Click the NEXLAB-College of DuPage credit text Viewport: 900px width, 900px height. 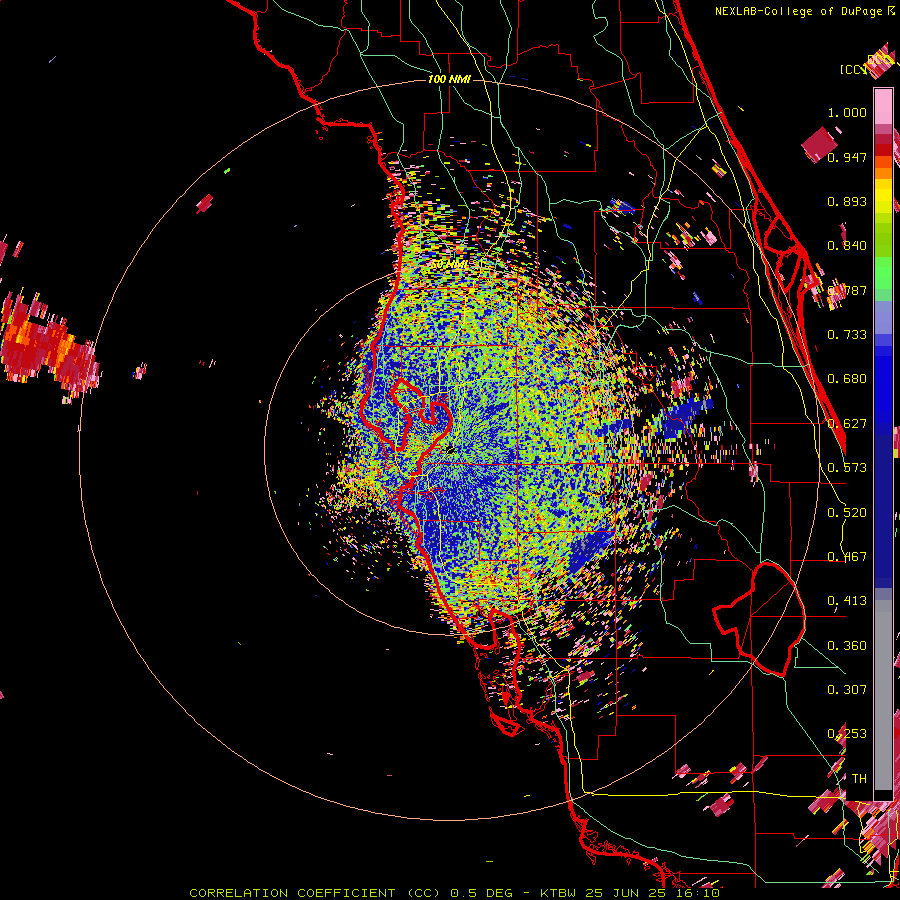(798, 11)
